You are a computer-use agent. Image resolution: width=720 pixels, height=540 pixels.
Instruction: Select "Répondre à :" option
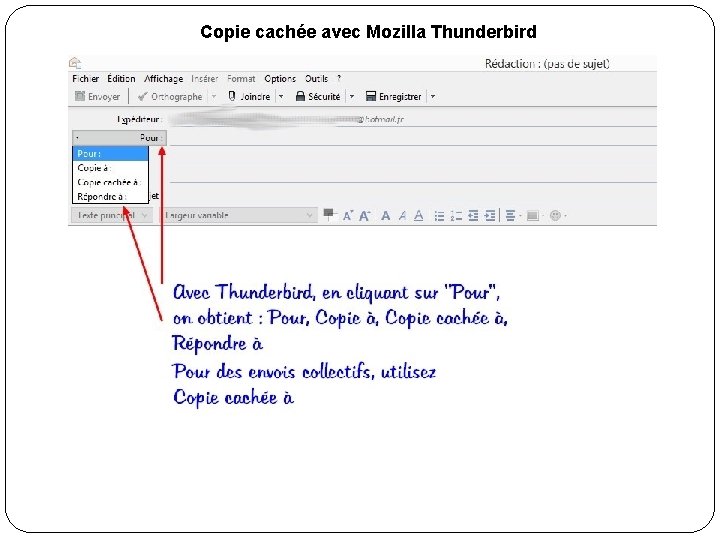coord(111,197)
